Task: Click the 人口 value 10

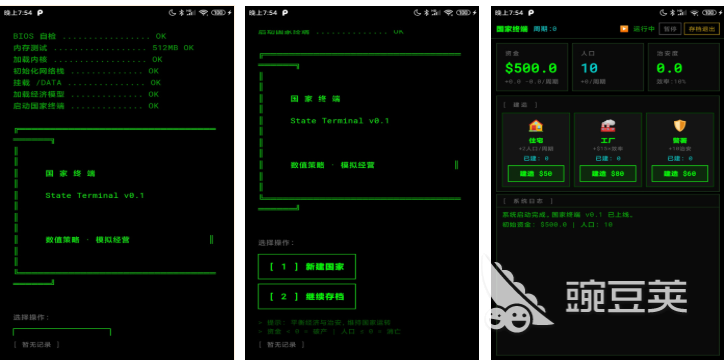Action: click(x=589, y=68)
